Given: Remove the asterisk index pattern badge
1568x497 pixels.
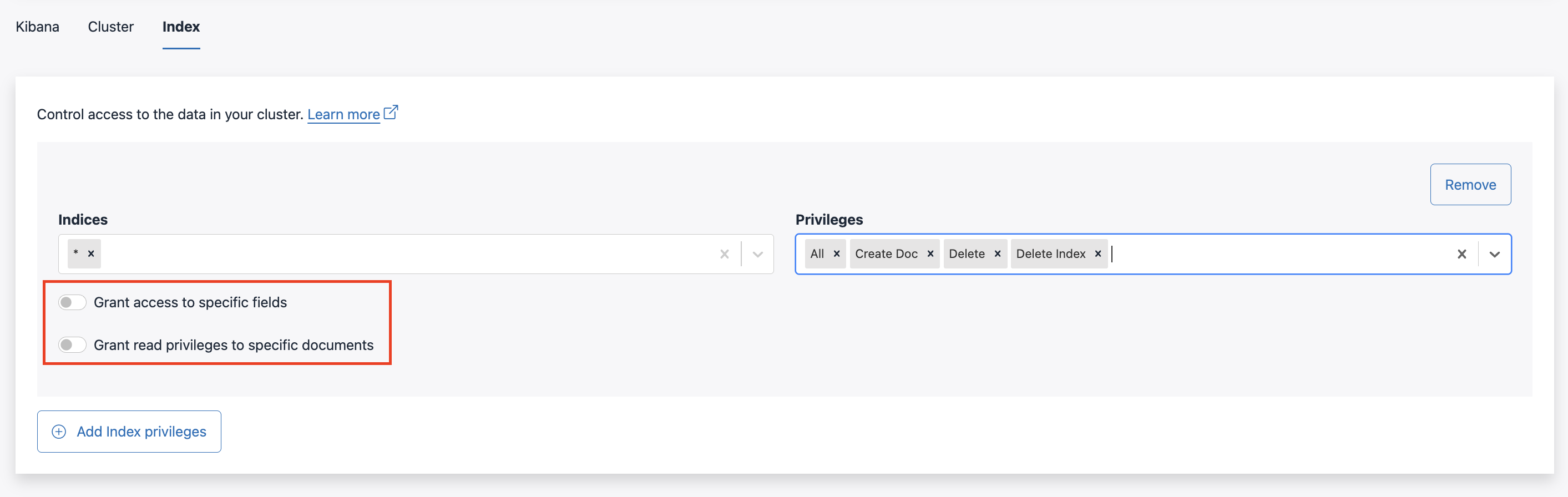Looking at the screenshot, I should 90,253.
